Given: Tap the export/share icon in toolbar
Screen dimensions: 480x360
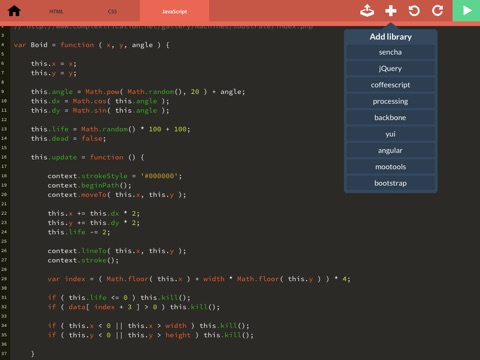Looking at the screenshot, I should tap(367, 11).
